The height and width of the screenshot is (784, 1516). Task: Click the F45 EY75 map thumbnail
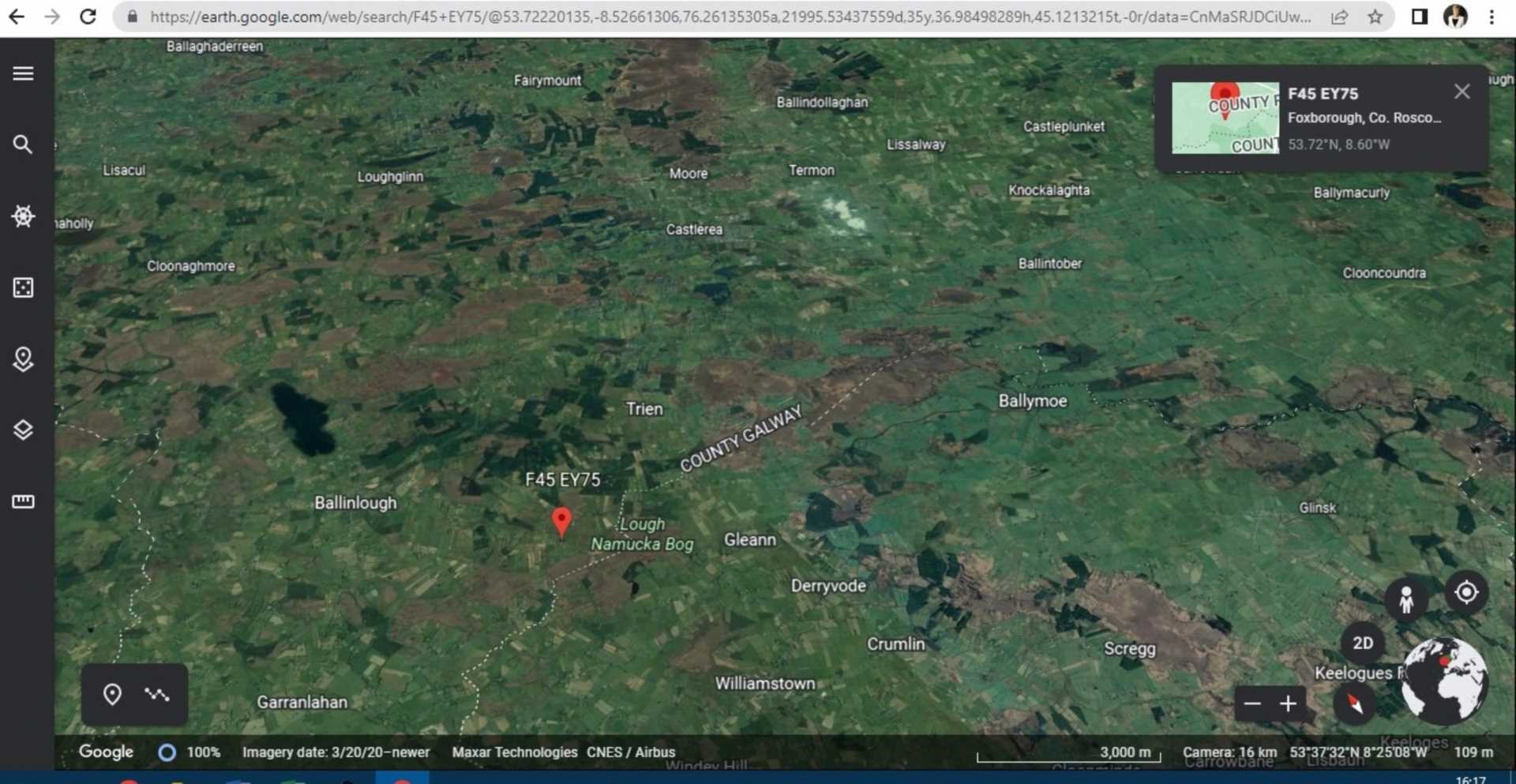click(x=1225, y=118)
